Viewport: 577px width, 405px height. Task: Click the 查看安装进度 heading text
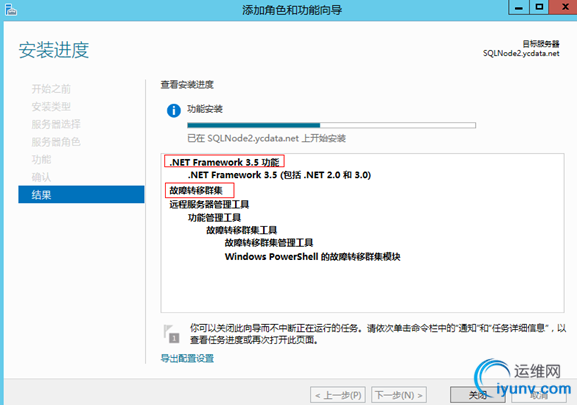point(187,85)
